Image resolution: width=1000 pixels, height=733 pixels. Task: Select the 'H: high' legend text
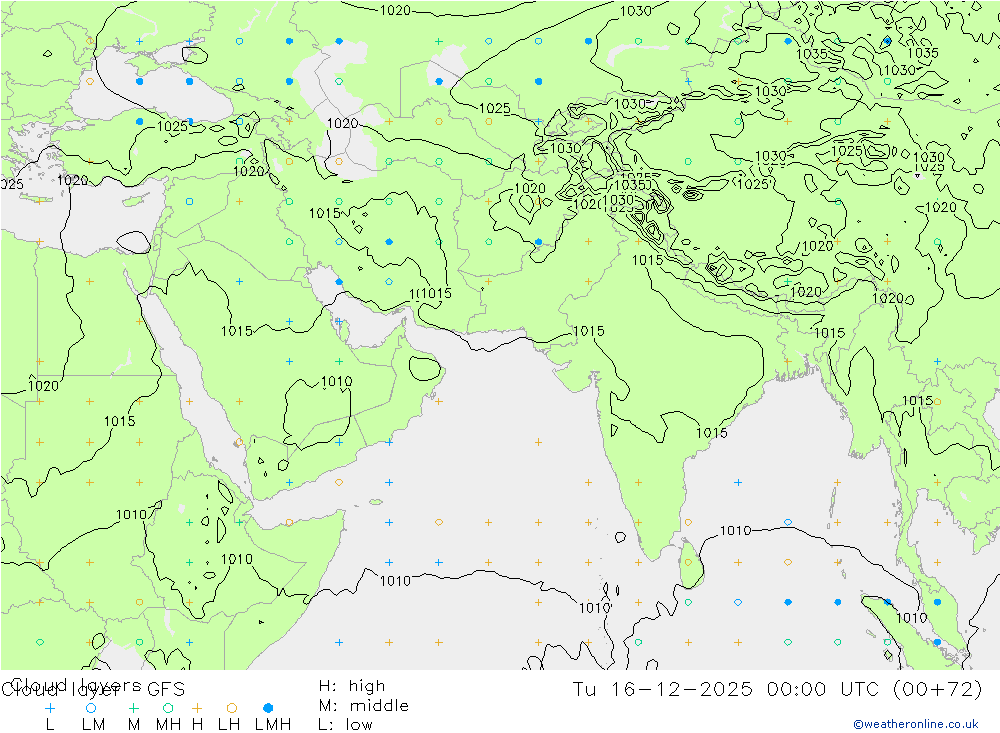[x=352, y=686]
